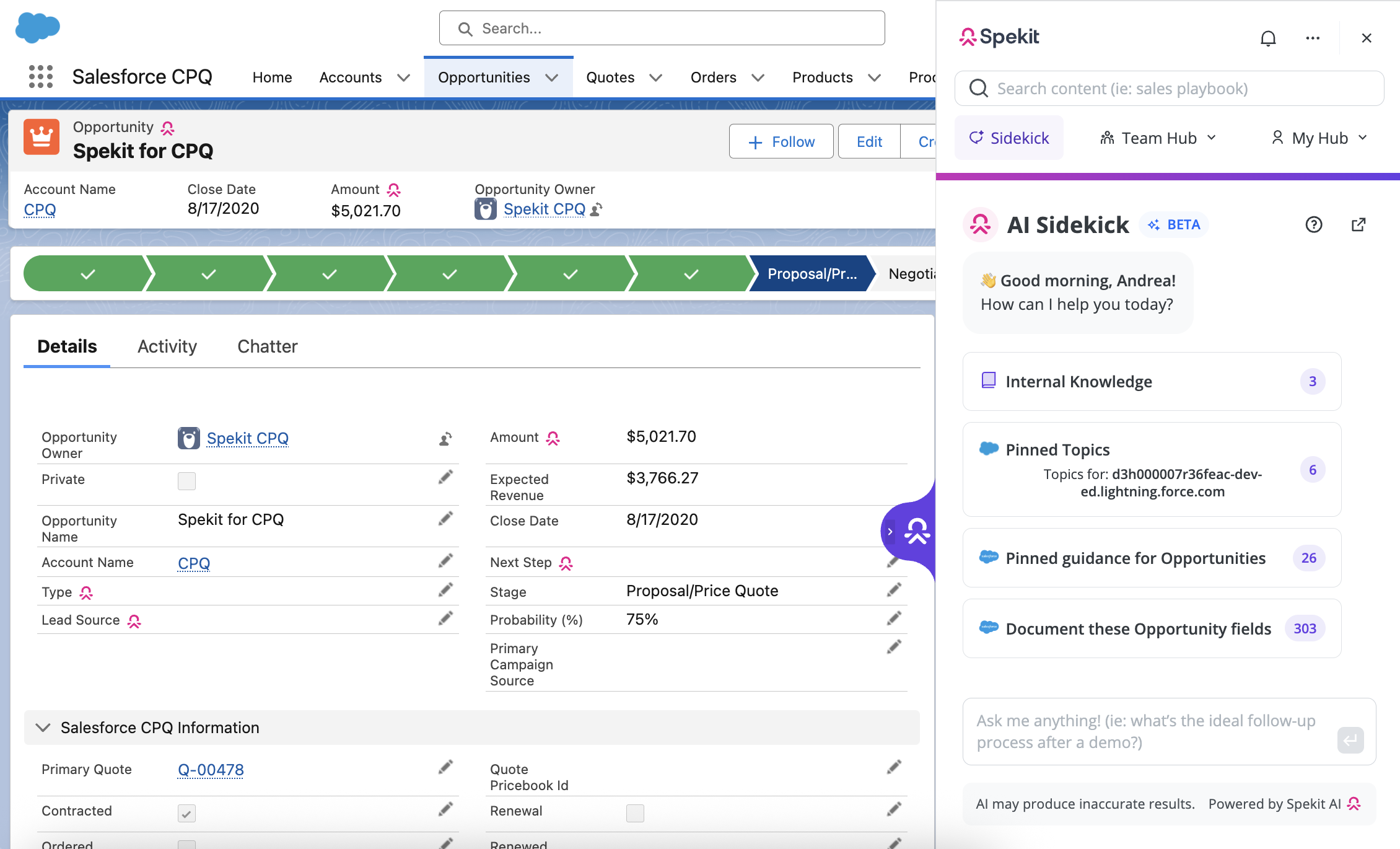Image resolution: width=1400 pixels, height=849 pixels.
Task: Click the Salesforce cloud logo
Action: (x=38, y=28)
